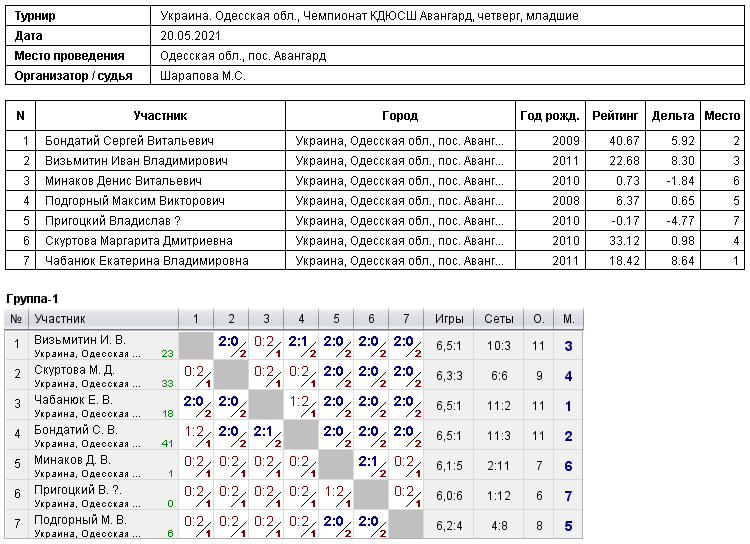Click organizer name Шарапова М.С.
The height and width of the screenshot is (544, 750).
click(203, 76)
